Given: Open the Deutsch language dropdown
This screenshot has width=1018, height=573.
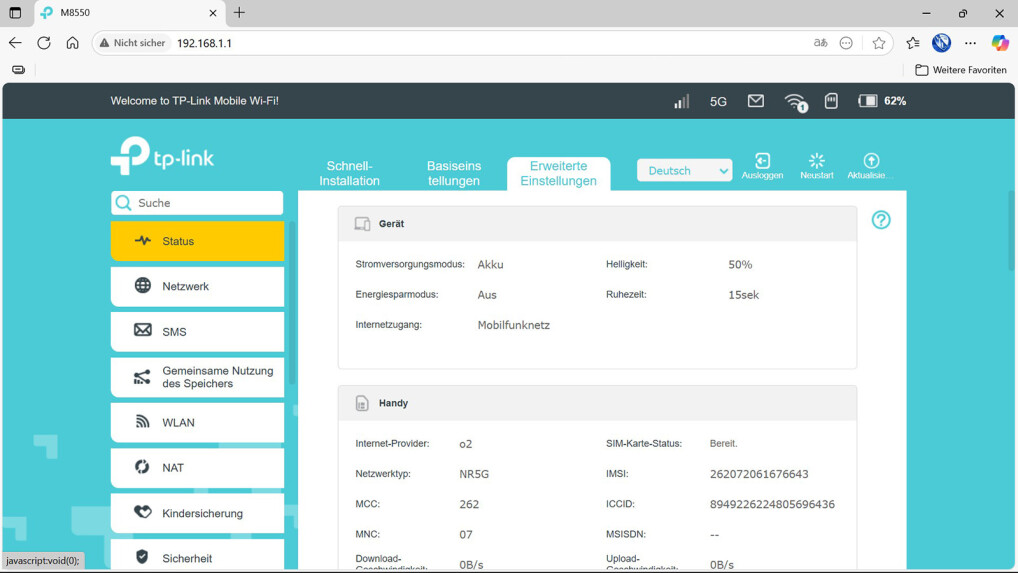Looking at the screenshot, I should [x=685, y=171].
